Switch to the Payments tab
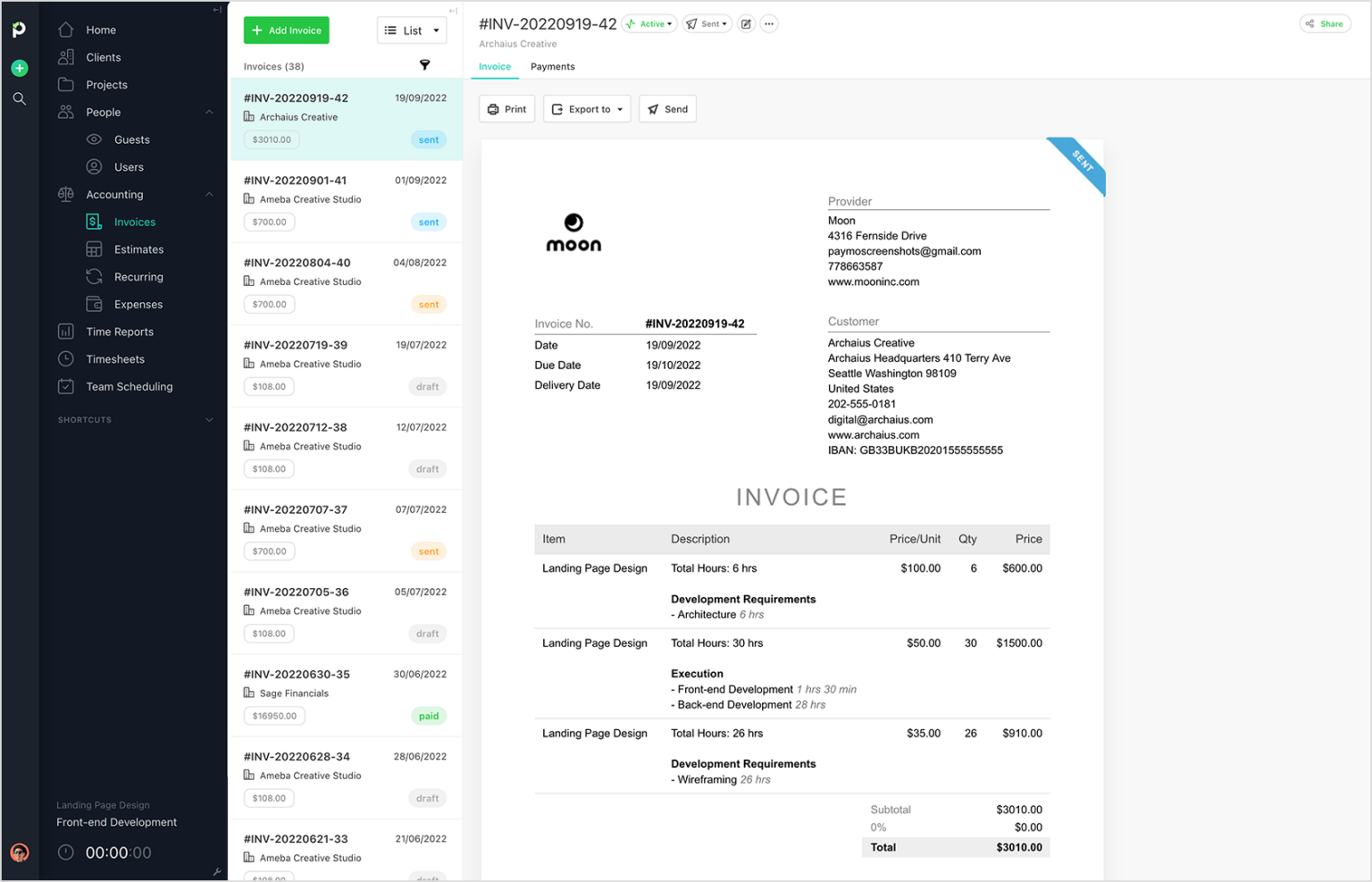Screen dimensions: 1372x882 [552, 66]
